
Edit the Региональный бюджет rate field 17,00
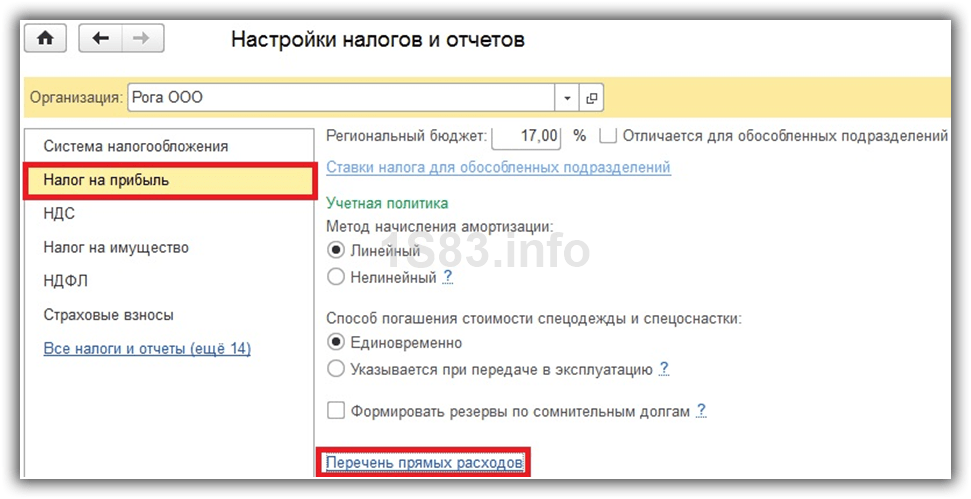point(526,136)
